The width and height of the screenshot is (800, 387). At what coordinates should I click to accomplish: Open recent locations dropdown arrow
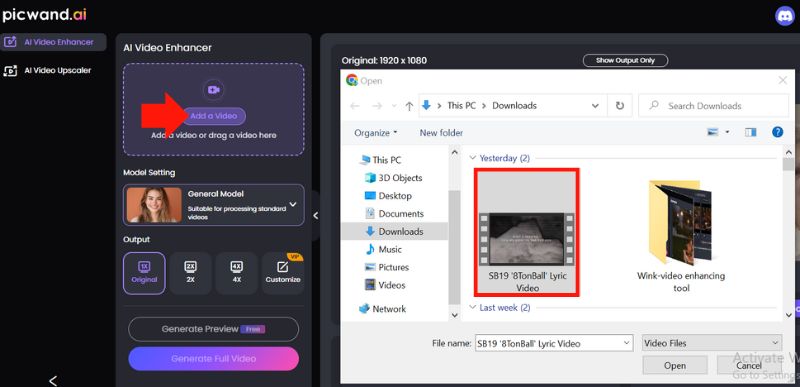pyautogui.click(x=394, y=106)
